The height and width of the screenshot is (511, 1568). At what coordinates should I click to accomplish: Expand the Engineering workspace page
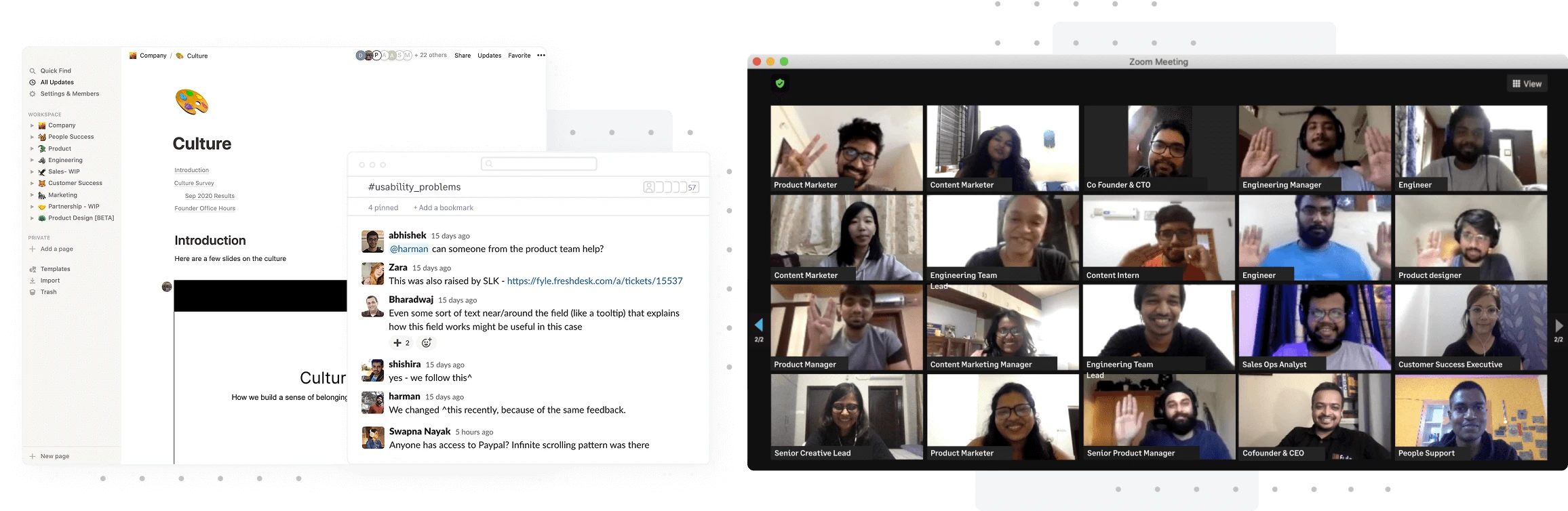[32, 161]
